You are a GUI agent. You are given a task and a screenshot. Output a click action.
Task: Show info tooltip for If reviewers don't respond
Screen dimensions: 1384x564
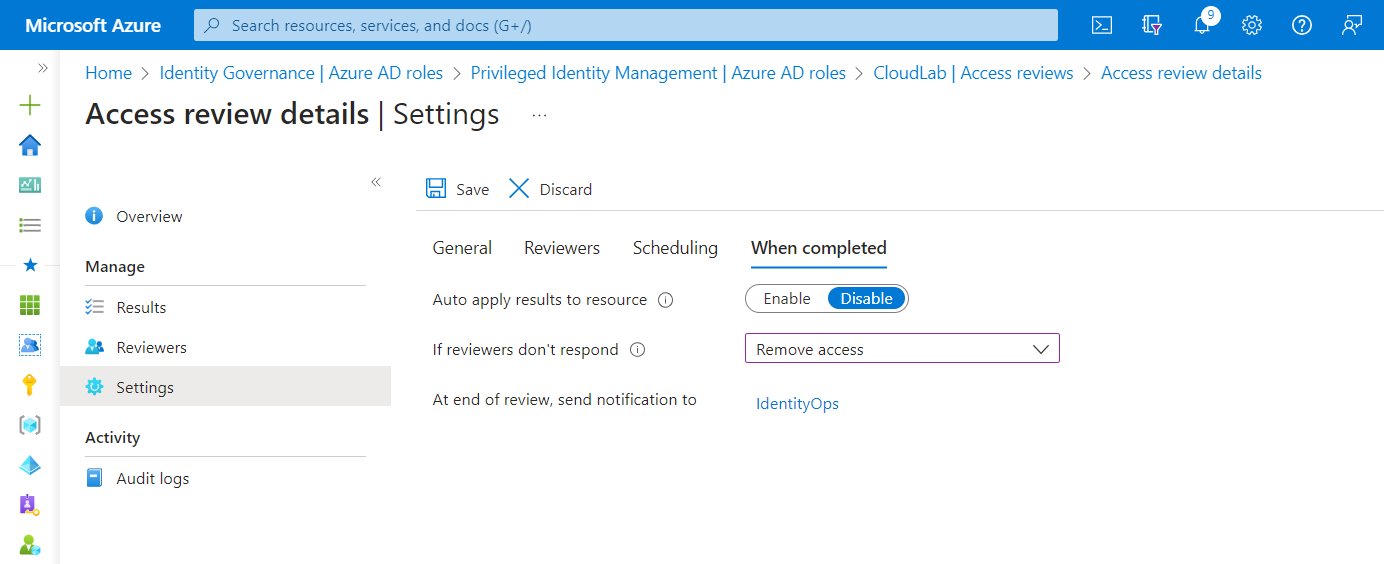(637, 350)
